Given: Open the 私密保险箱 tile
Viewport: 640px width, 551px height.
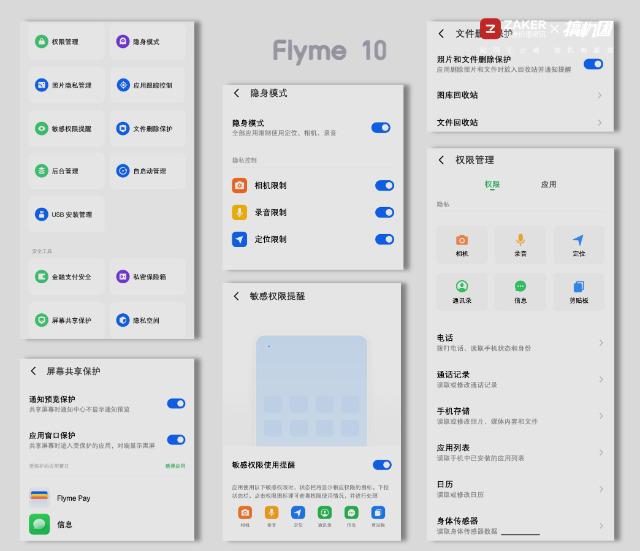Looking at the screenshot, I should [147, 277].
